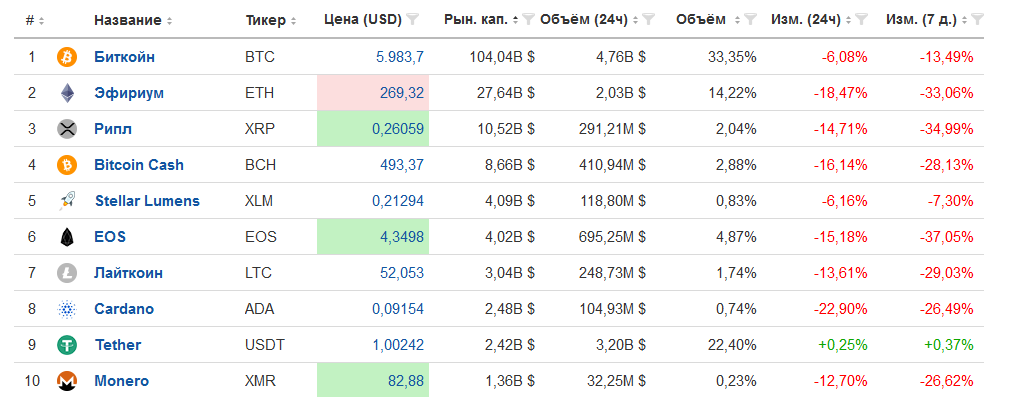Open the filter funnel for Изм. (7 д.)
The height and width of the screenshot is (397, 1034).
click(977, 20)
